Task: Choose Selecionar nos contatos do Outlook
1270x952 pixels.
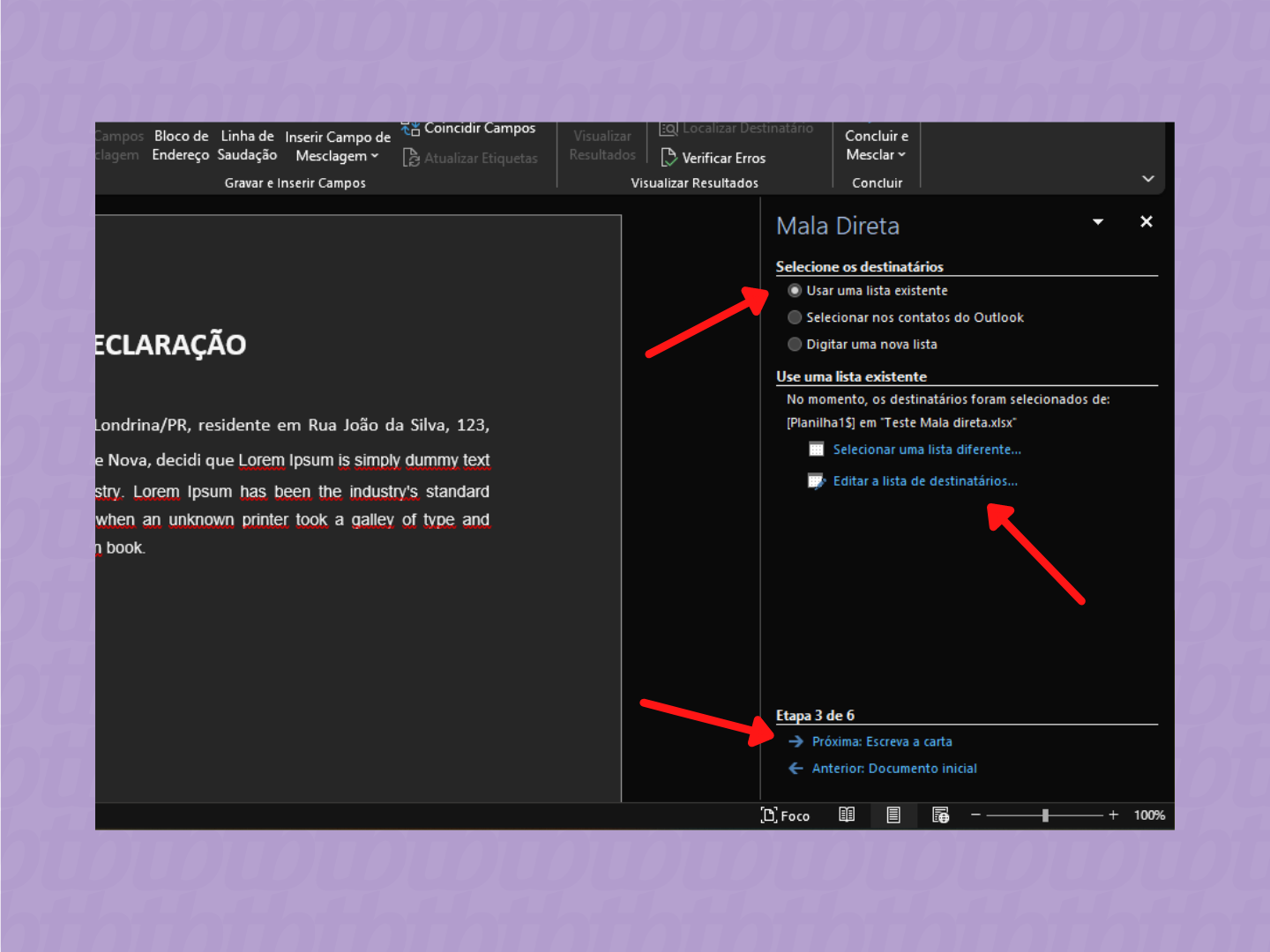Action: click(x=795, y=317)
